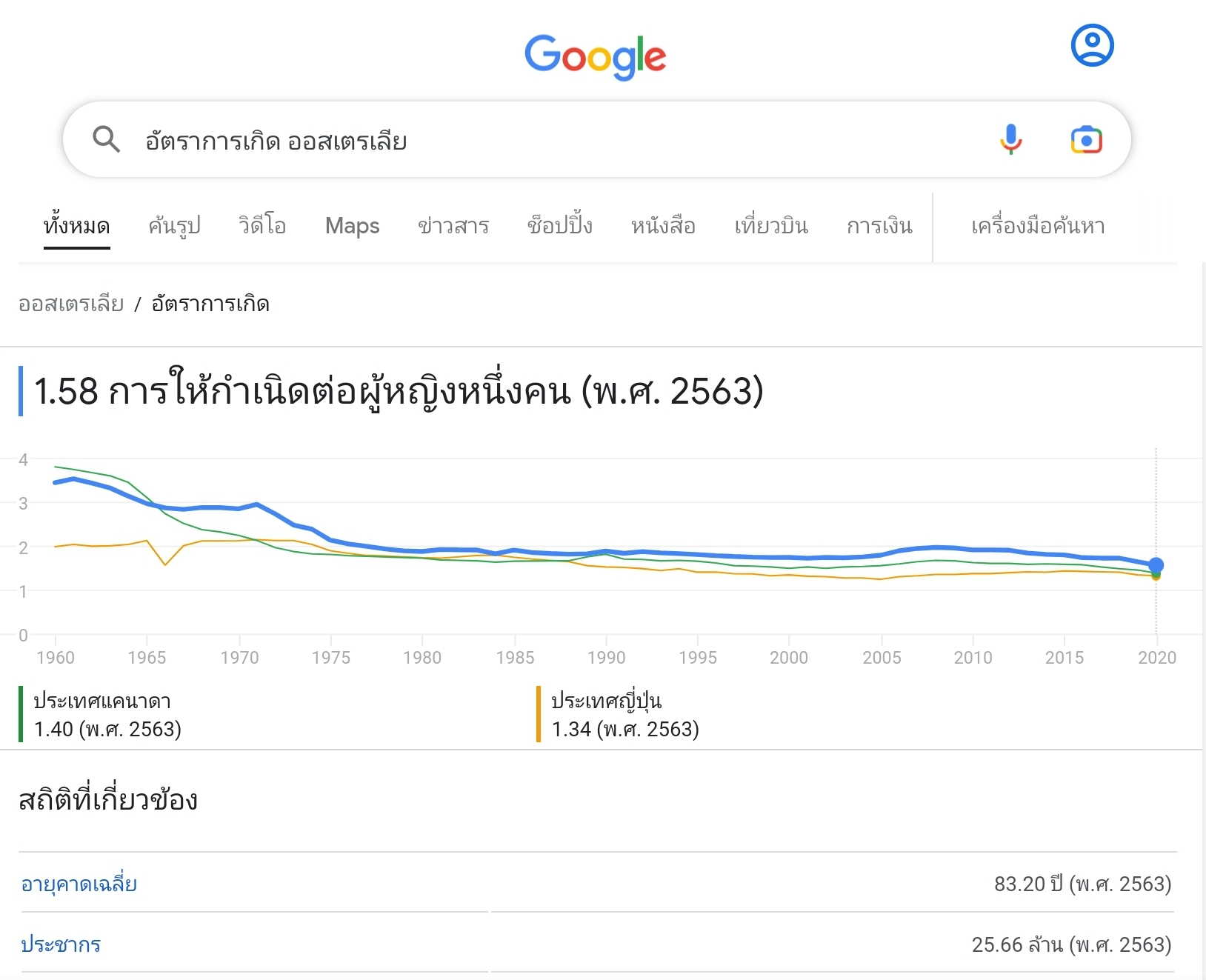Click the Google logo
This screenshot has width=1206, height=980.
[596, 56]
